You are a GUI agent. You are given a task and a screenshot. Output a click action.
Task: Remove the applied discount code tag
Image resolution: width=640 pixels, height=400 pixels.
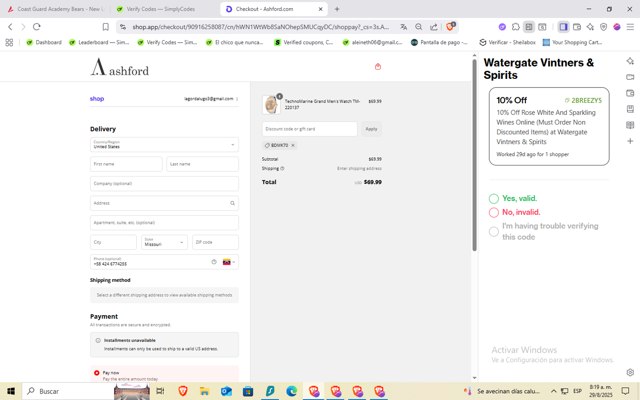coord(293,145)
